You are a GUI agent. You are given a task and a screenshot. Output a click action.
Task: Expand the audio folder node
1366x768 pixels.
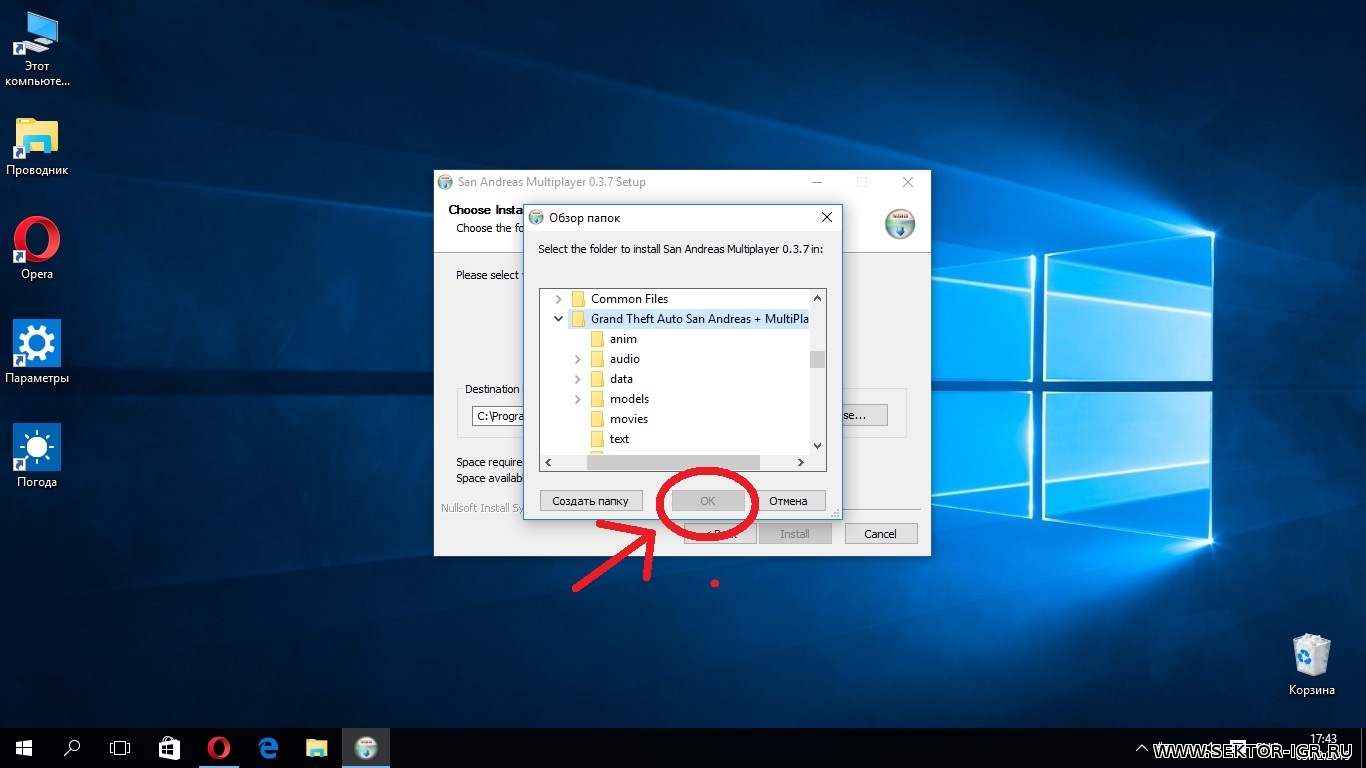[577, 359]
